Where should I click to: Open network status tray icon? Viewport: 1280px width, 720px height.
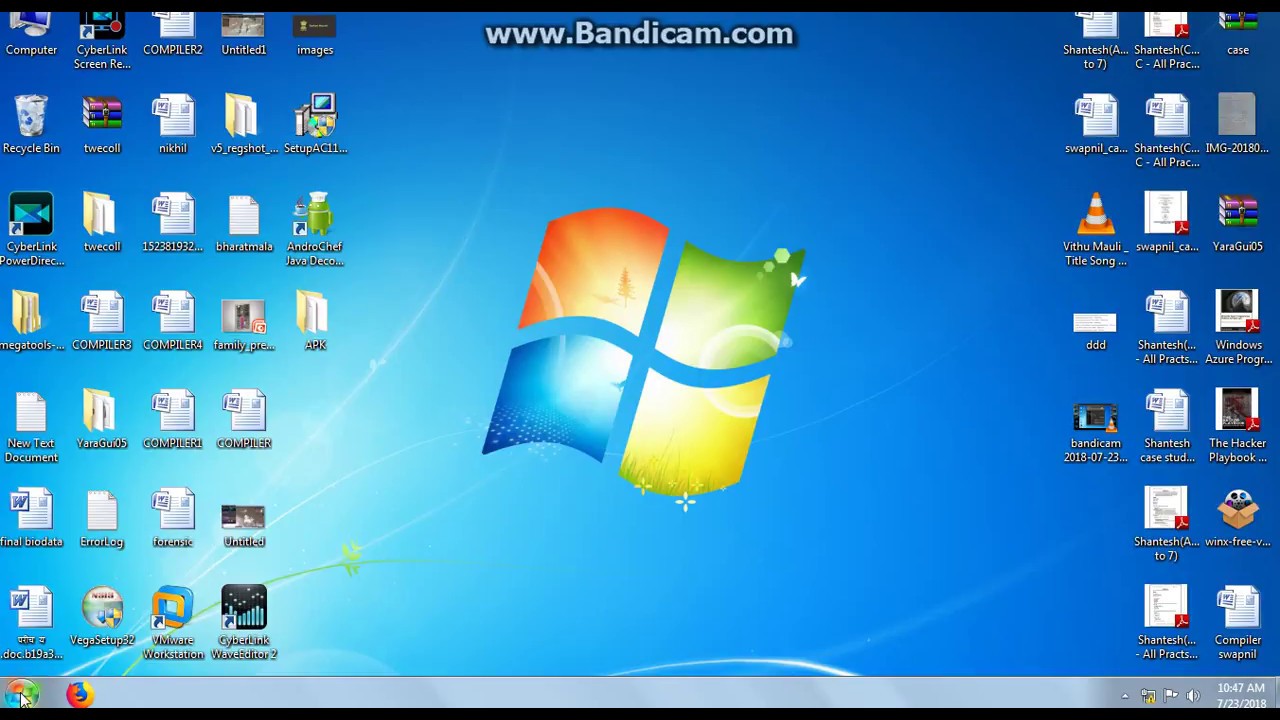[1148, 696]
